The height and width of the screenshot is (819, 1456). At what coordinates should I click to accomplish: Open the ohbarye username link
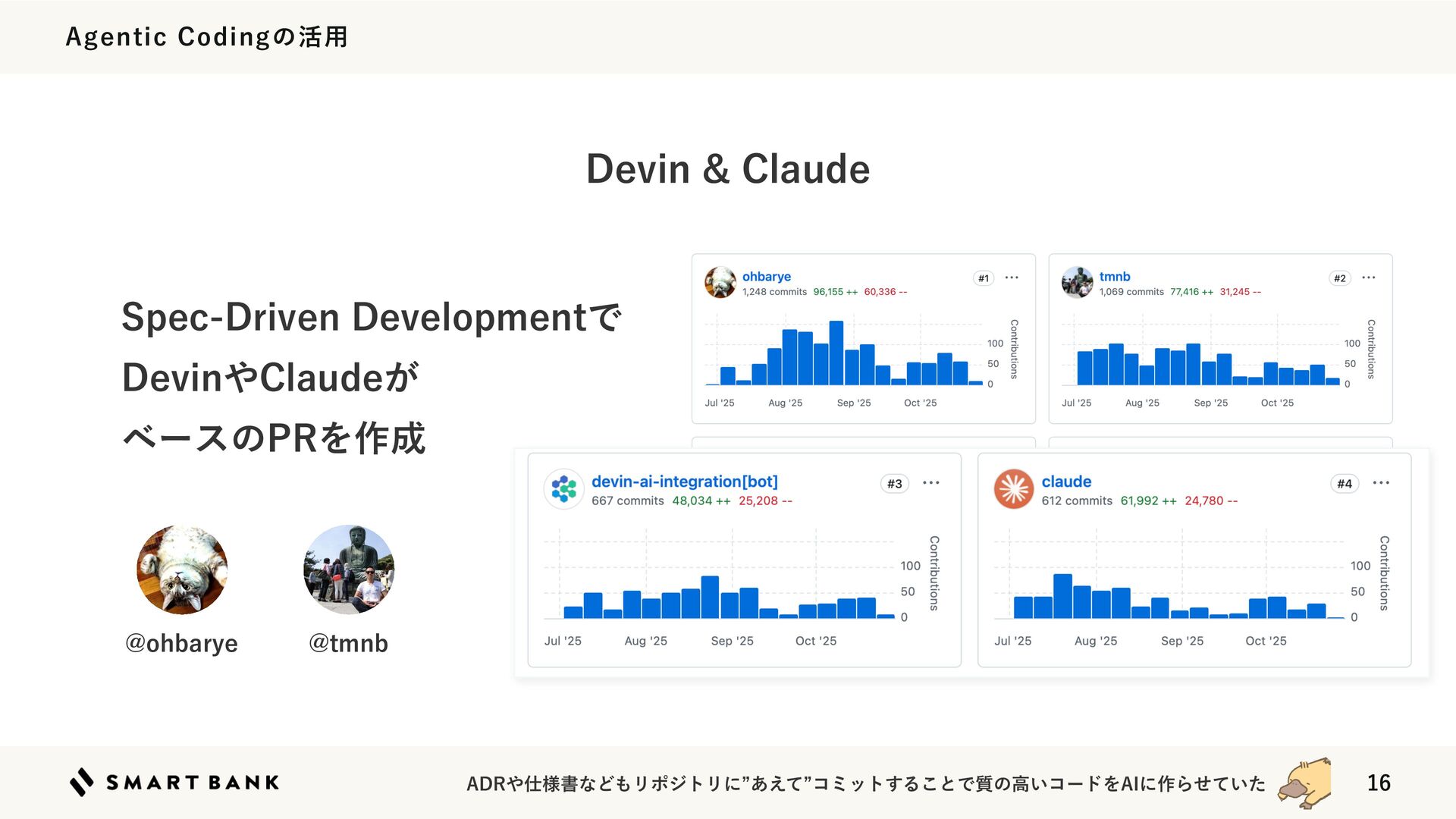(x=766, y=277)
